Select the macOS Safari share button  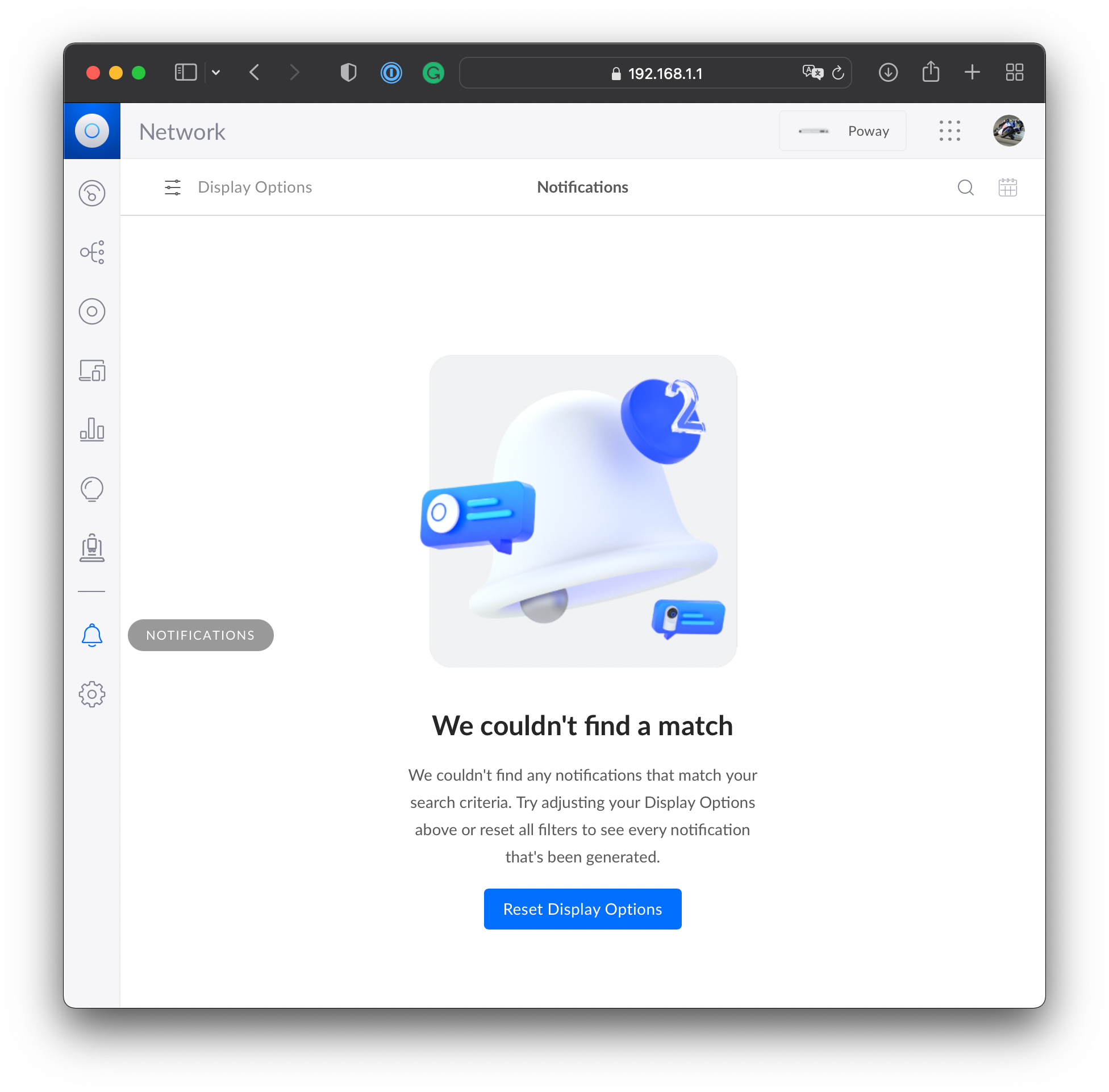click(x=930, y=73)
